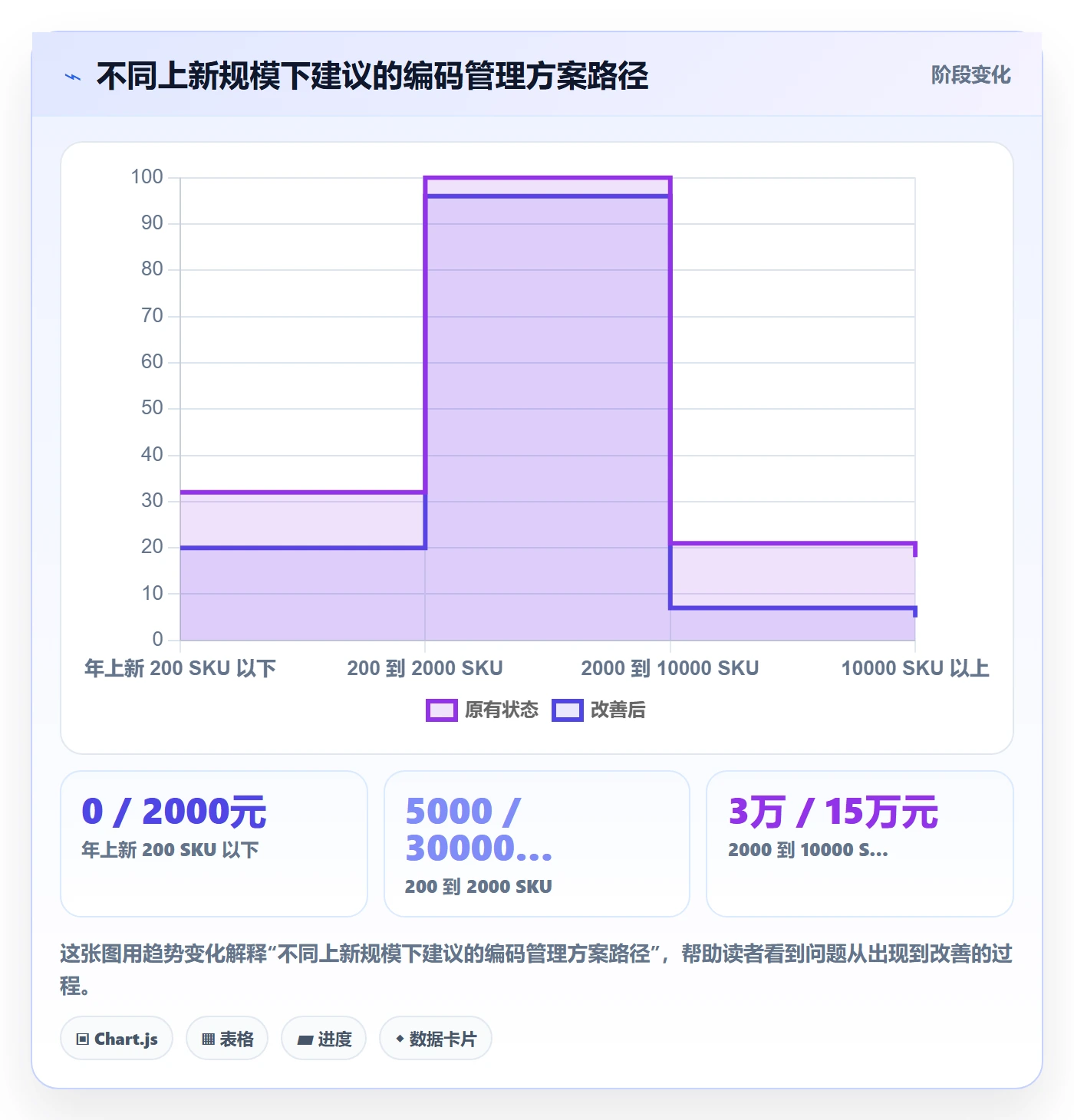1074x1120 pixels.
Task: Click the 表格 tag chip
Action: point(227,1039)
